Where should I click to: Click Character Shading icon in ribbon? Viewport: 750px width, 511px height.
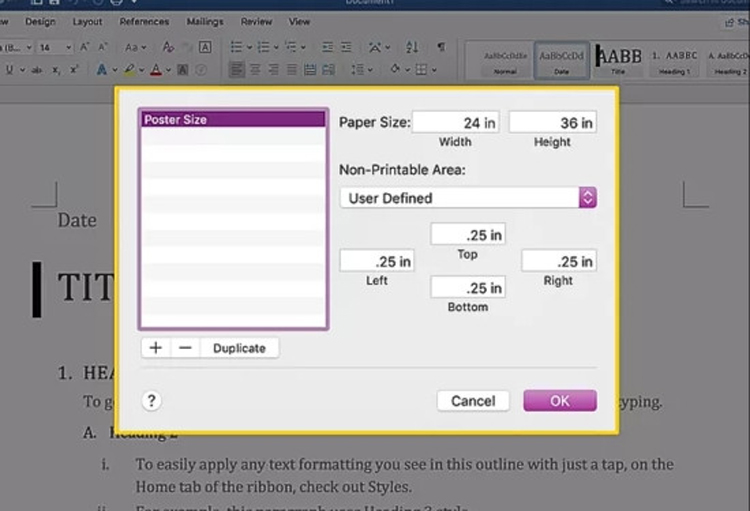183,70
